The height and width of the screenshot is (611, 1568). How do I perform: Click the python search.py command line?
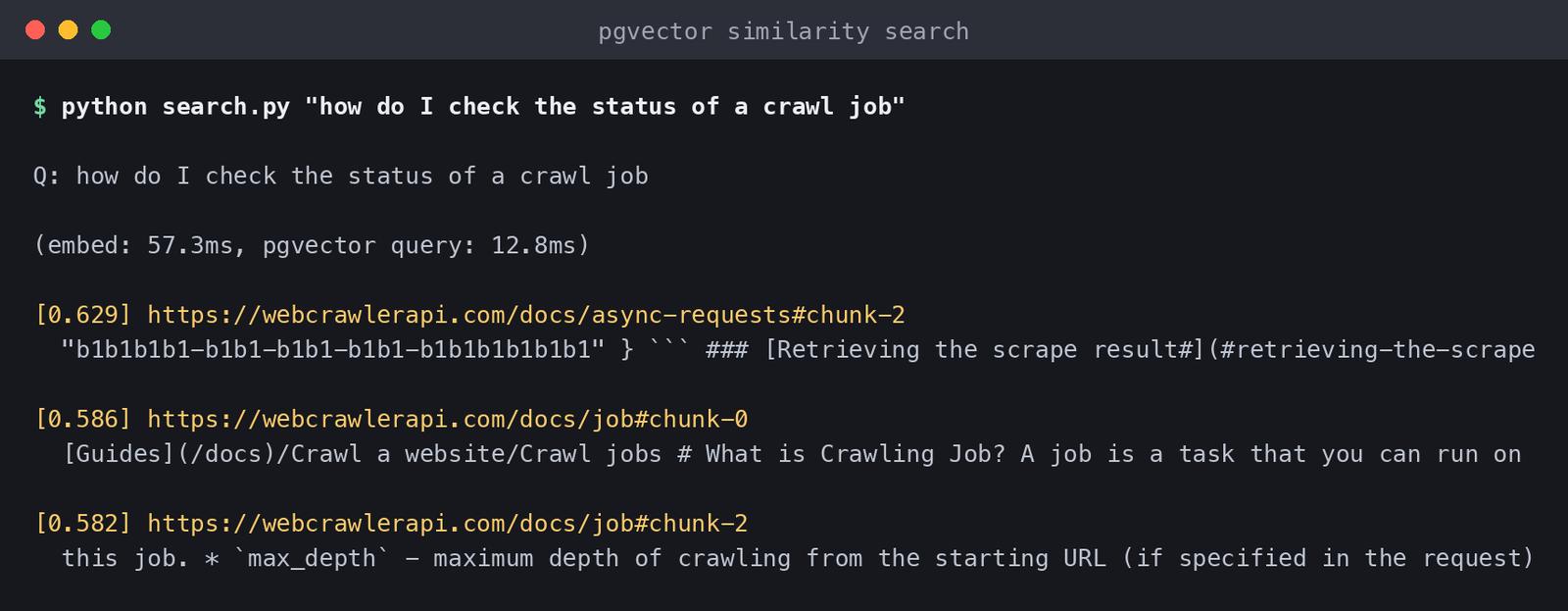pyautogui.click(x=482, y=107)
